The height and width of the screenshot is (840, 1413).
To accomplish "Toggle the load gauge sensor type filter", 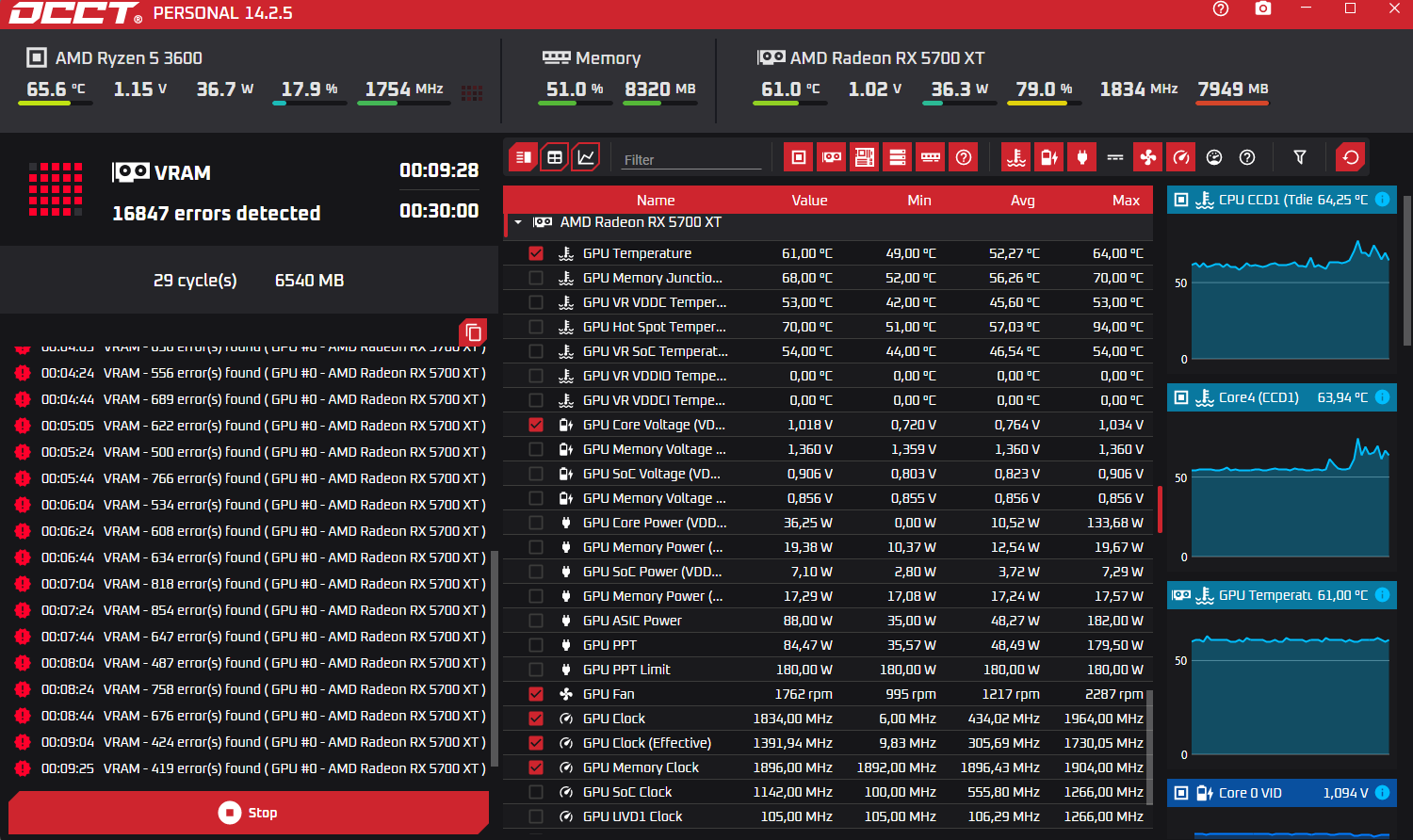I will coord(1214,157).
